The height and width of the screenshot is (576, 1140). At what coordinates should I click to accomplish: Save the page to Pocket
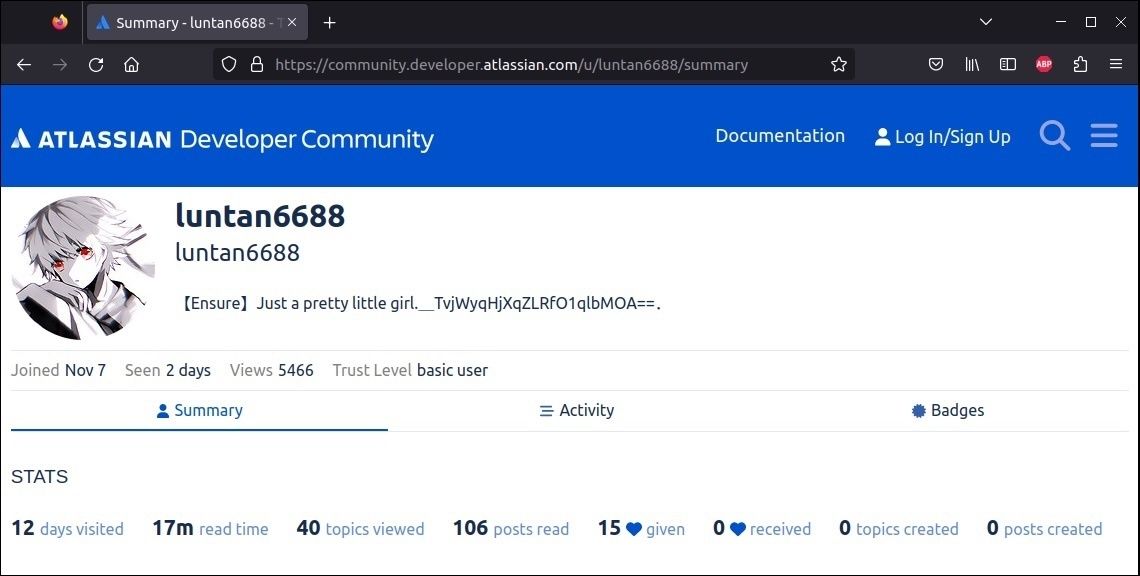(936, 64)
